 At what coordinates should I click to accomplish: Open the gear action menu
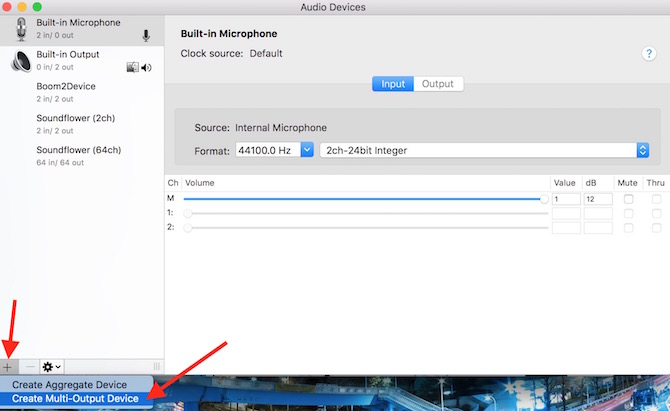point(51,367)
